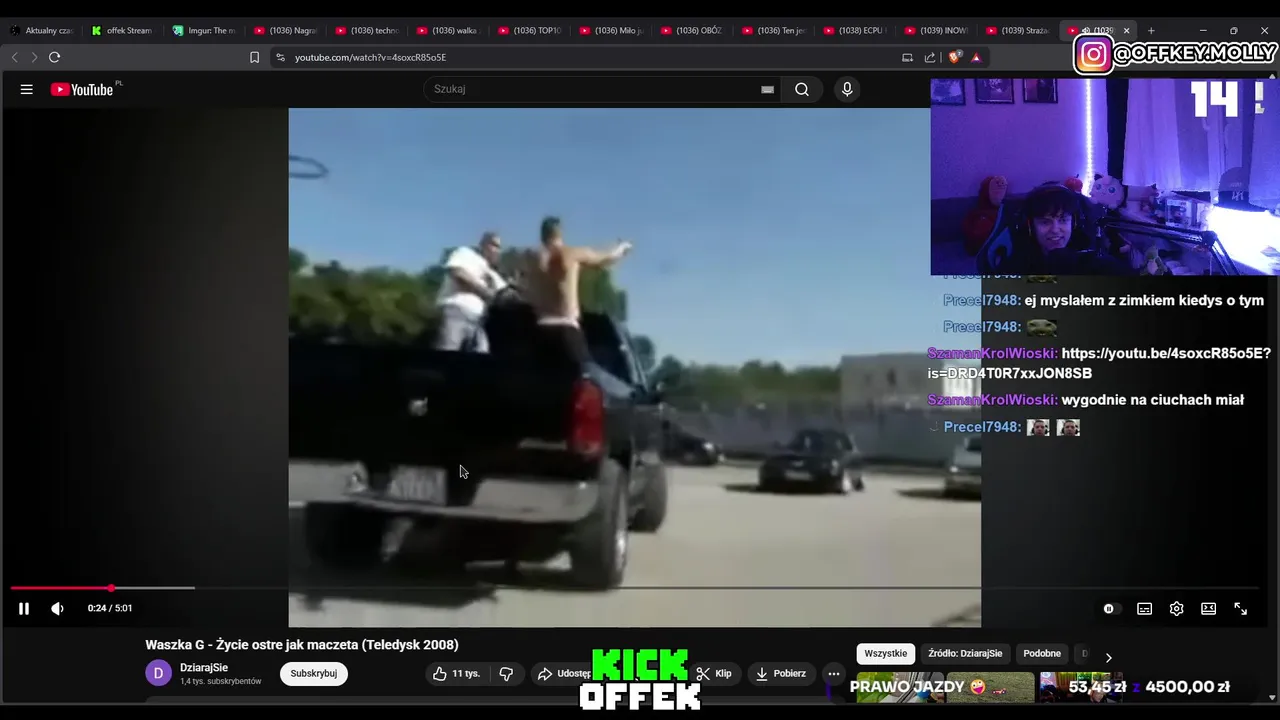1280x720 pixels.
Task: Open DziarajSie channel name link
Action: click(204, 667)
